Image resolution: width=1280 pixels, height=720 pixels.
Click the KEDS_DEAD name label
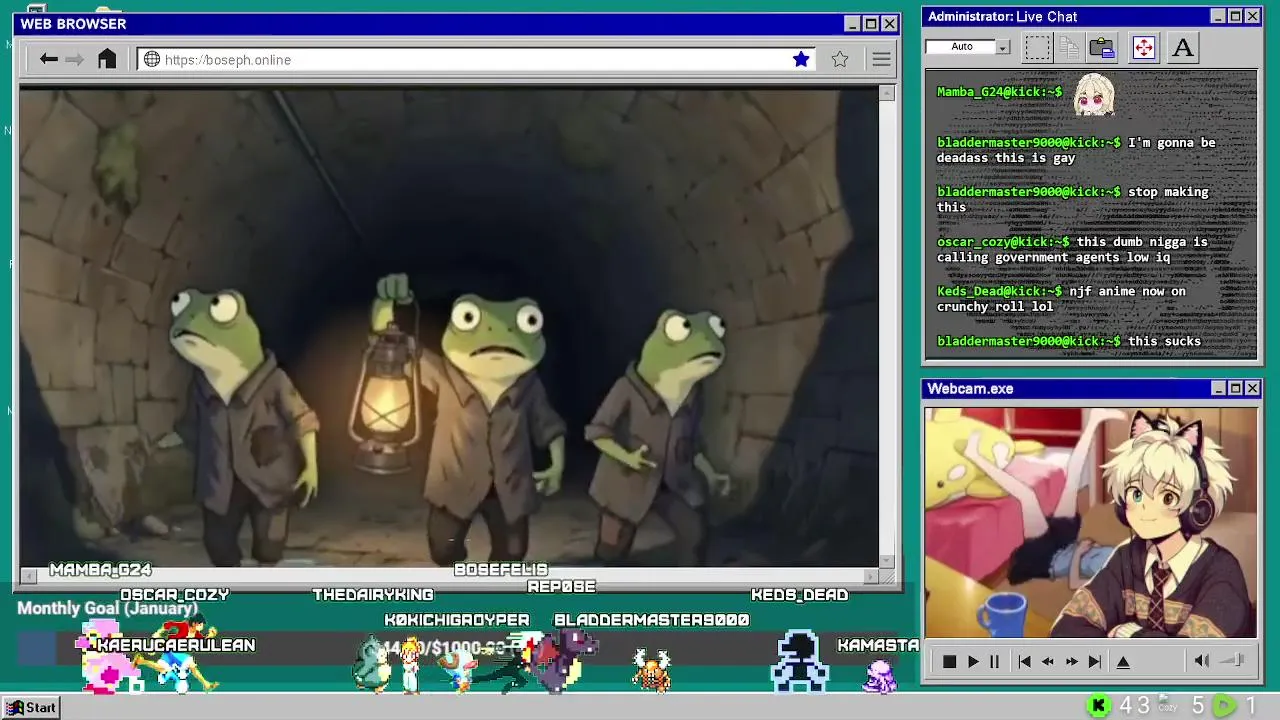point(799,595)
